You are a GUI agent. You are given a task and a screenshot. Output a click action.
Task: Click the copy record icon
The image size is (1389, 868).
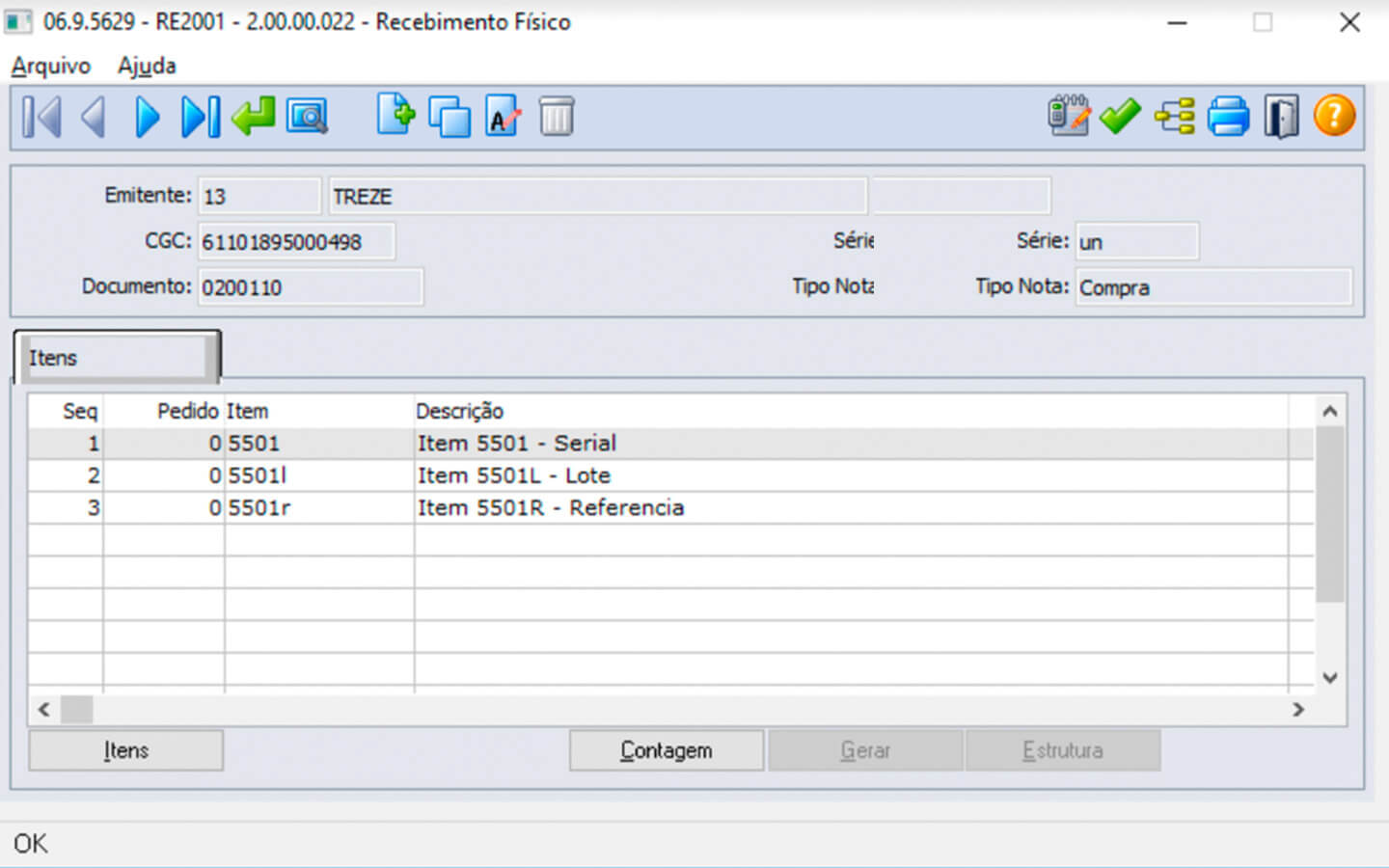point(449,118)
